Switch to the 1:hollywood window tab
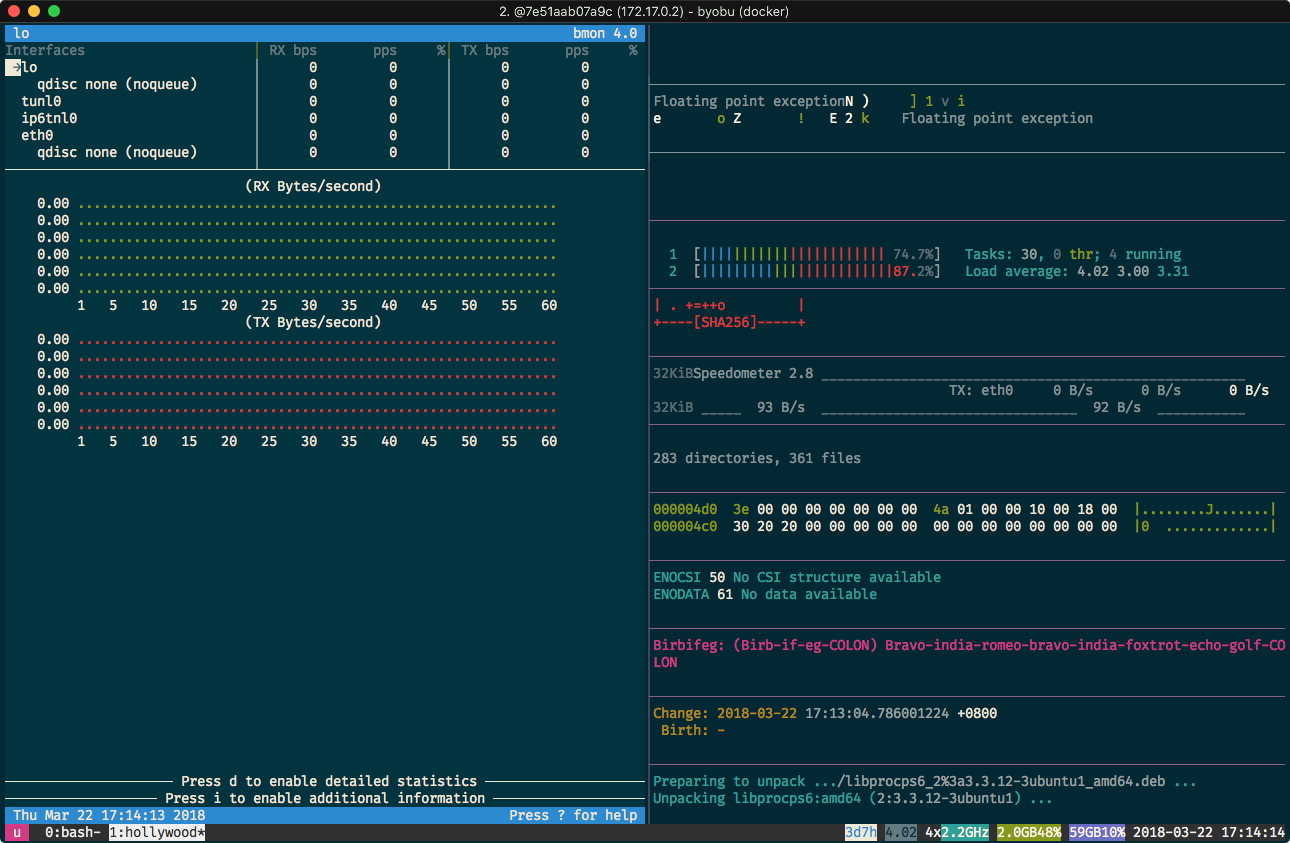 coord(157,832)
